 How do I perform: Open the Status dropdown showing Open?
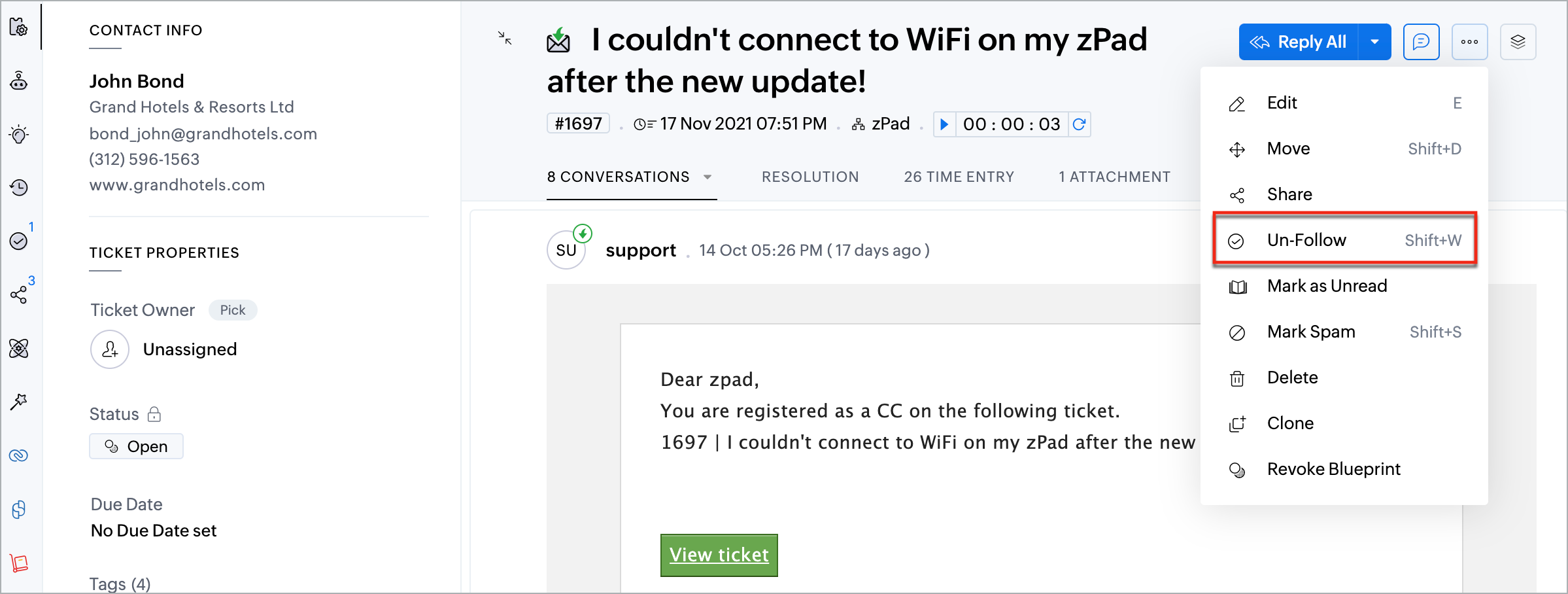coord(136,446)
